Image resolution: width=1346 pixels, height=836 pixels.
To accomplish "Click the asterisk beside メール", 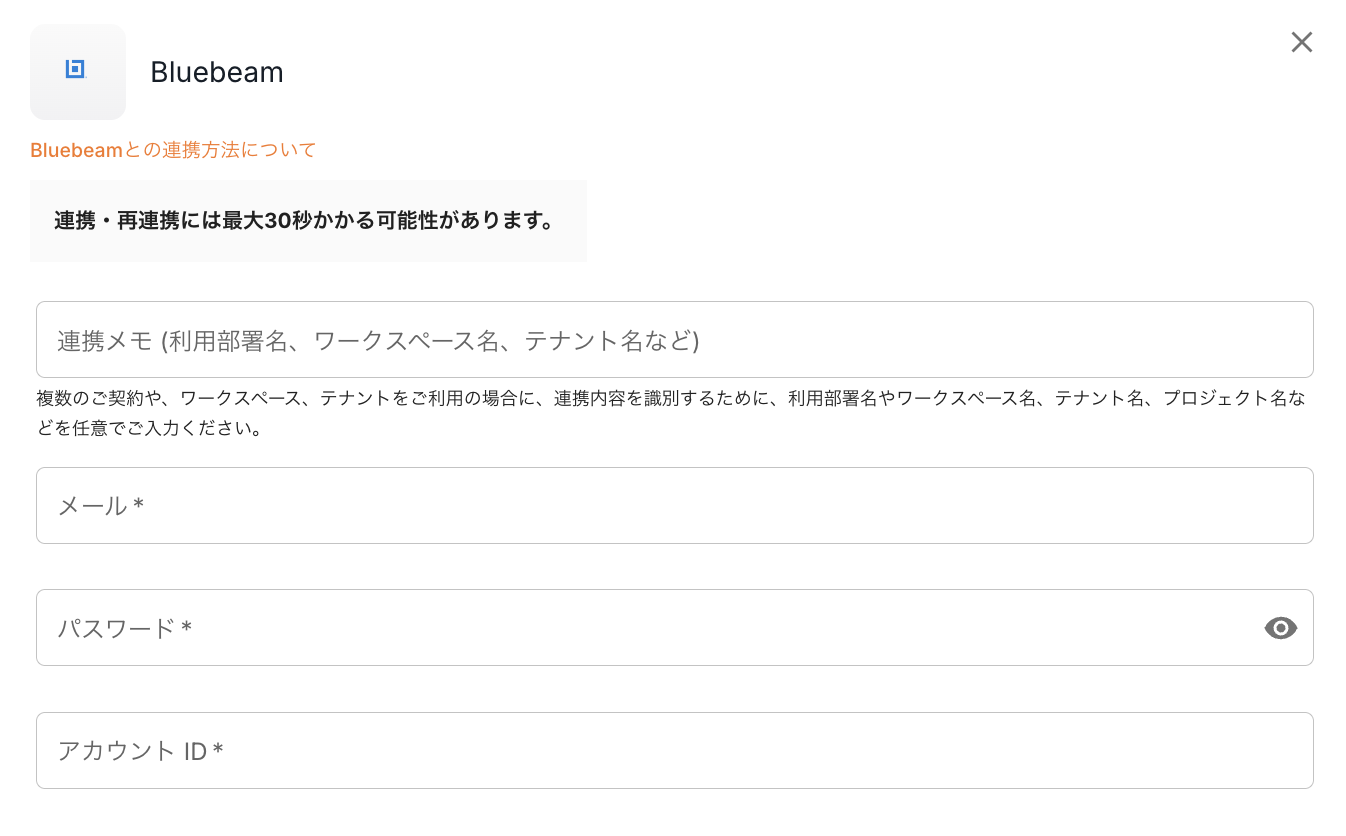I will (x=139, y=506).
